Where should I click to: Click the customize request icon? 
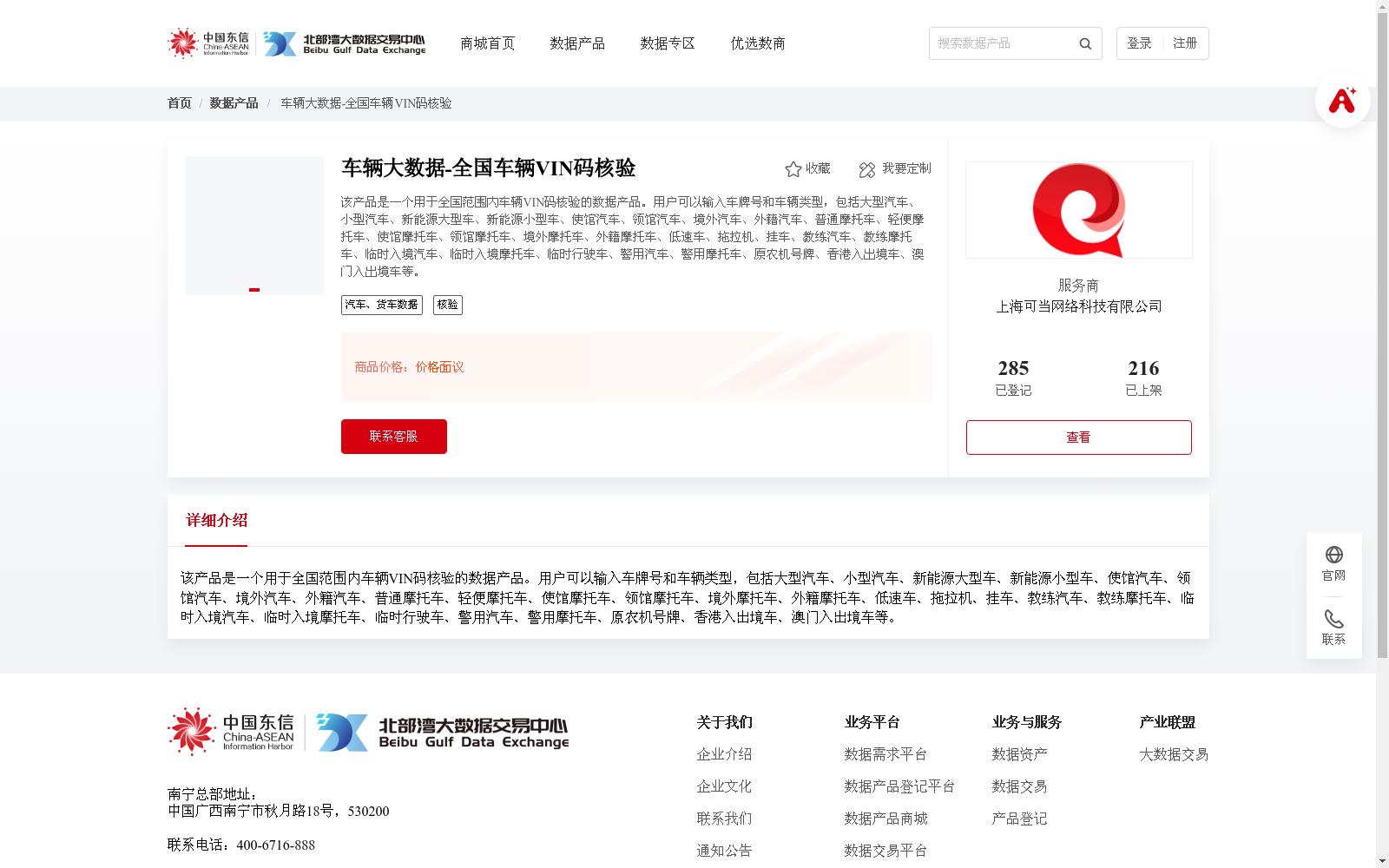pos(867,169)
